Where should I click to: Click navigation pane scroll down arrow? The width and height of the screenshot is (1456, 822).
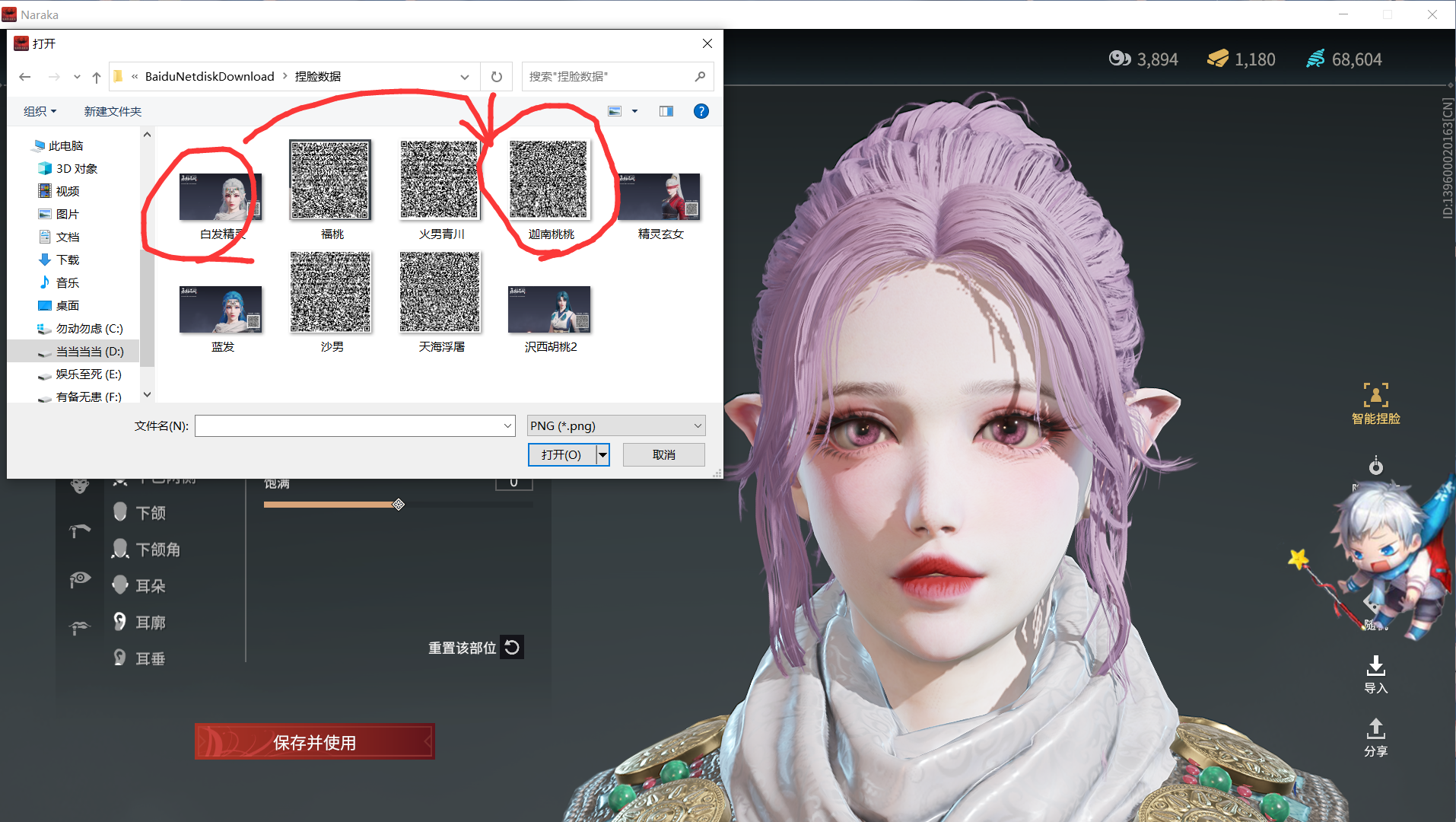point(148,394)
